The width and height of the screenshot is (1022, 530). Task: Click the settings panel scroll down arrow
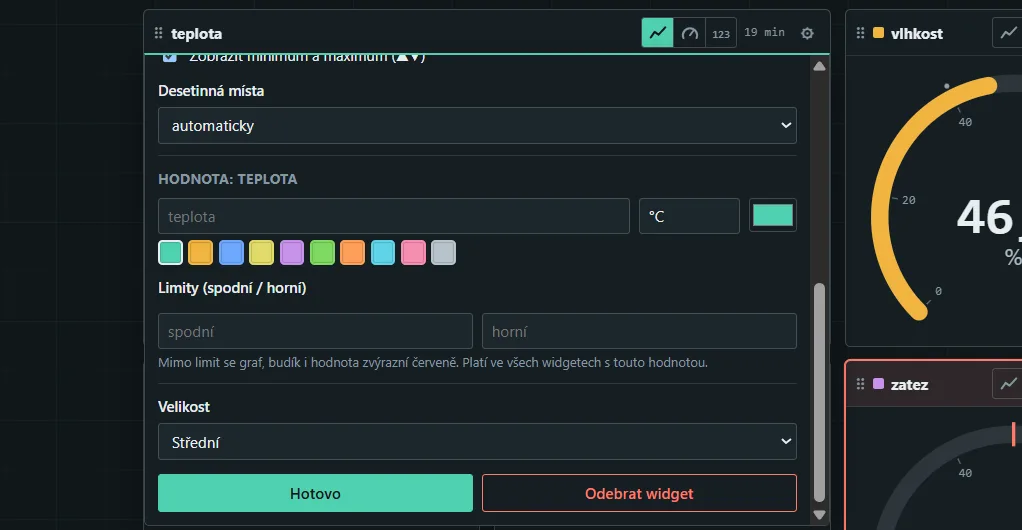pos(819,515)
